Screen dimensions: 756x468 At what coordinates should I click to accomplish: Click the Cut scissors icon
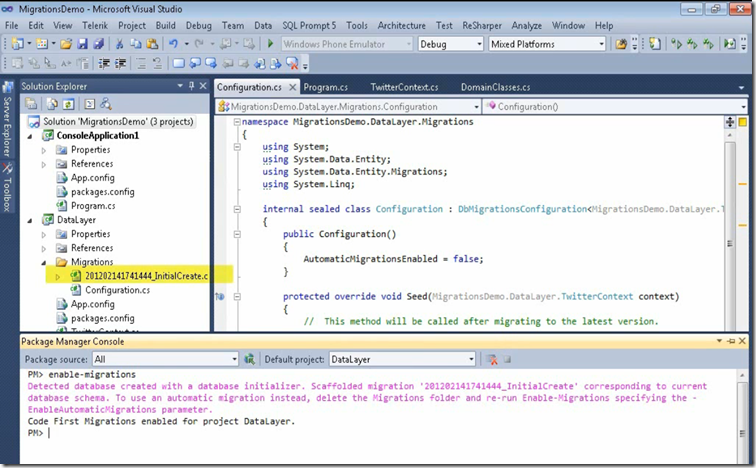coord(119,44)
